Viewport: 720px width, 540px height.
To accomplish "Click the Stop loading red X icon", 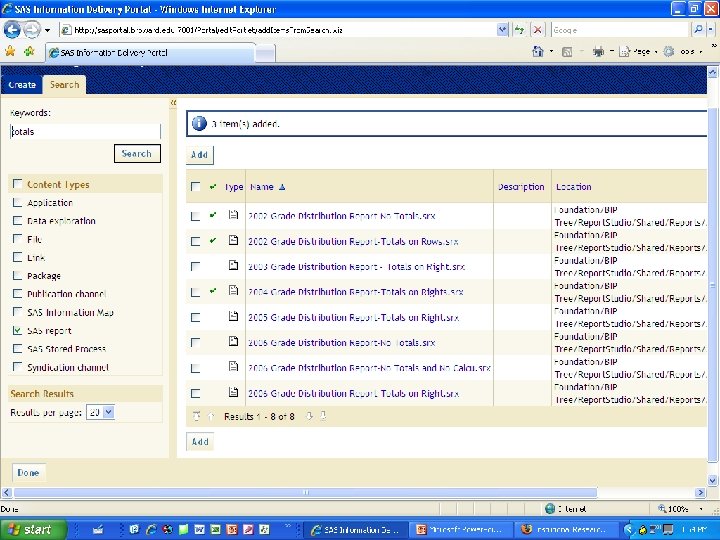I will click(537, 30).
